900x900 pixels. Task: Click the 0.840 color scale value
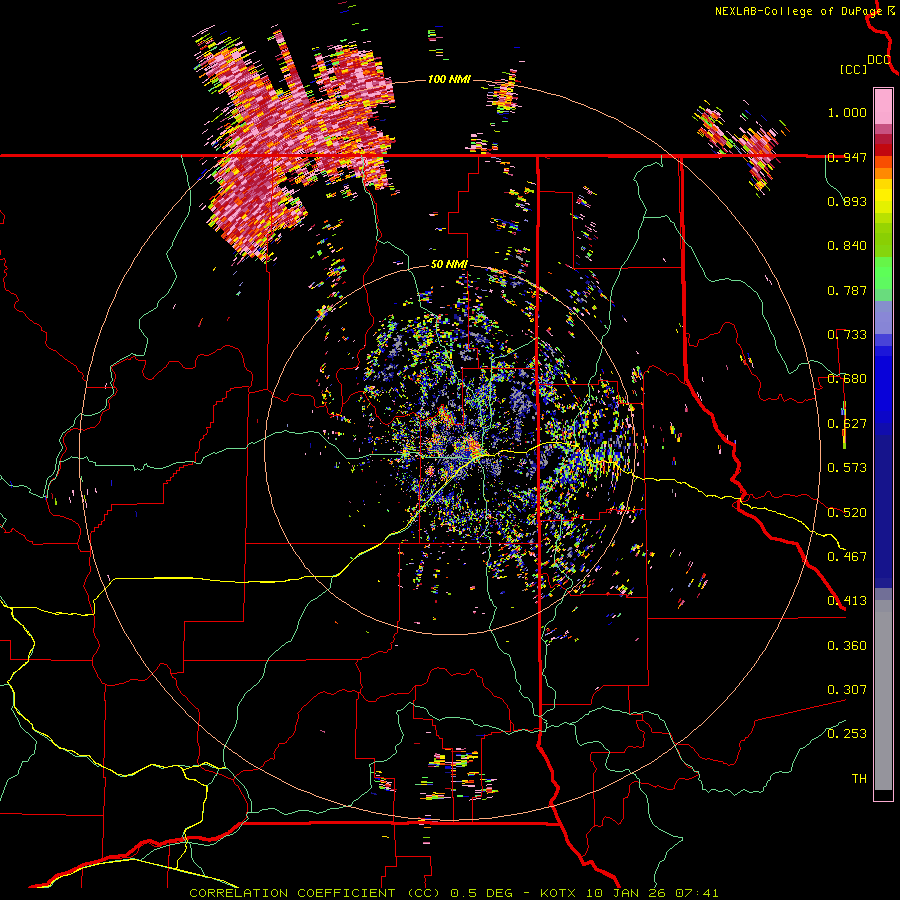[847, 246]
